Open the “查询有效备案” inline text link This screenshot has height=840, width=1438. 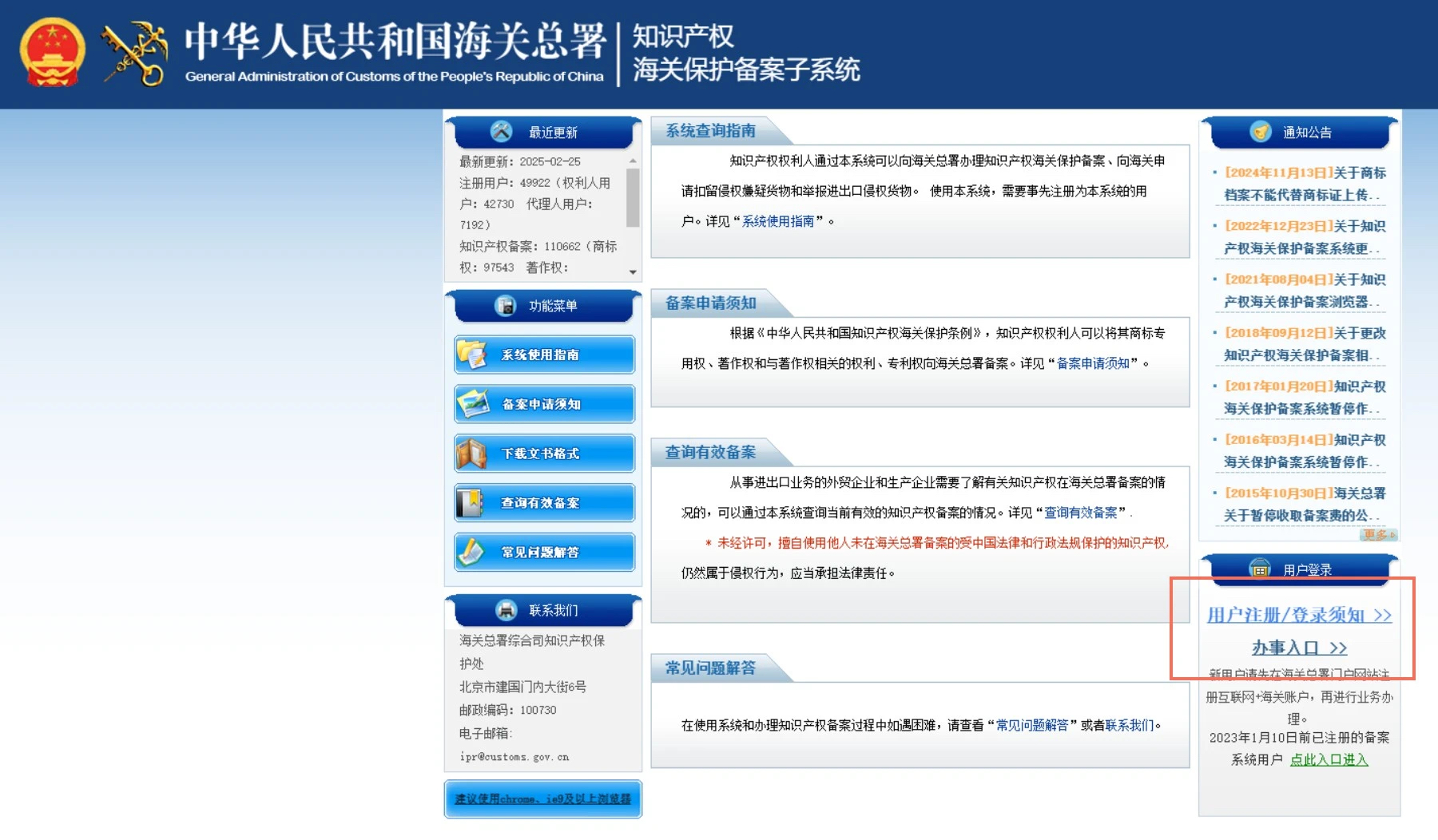coord(1081,513)
